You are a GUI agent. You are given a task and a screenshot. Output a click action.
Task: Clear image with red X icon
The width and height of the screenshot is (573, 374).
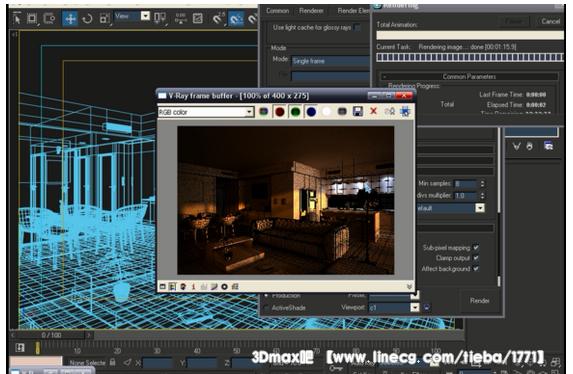click(373, 111)
